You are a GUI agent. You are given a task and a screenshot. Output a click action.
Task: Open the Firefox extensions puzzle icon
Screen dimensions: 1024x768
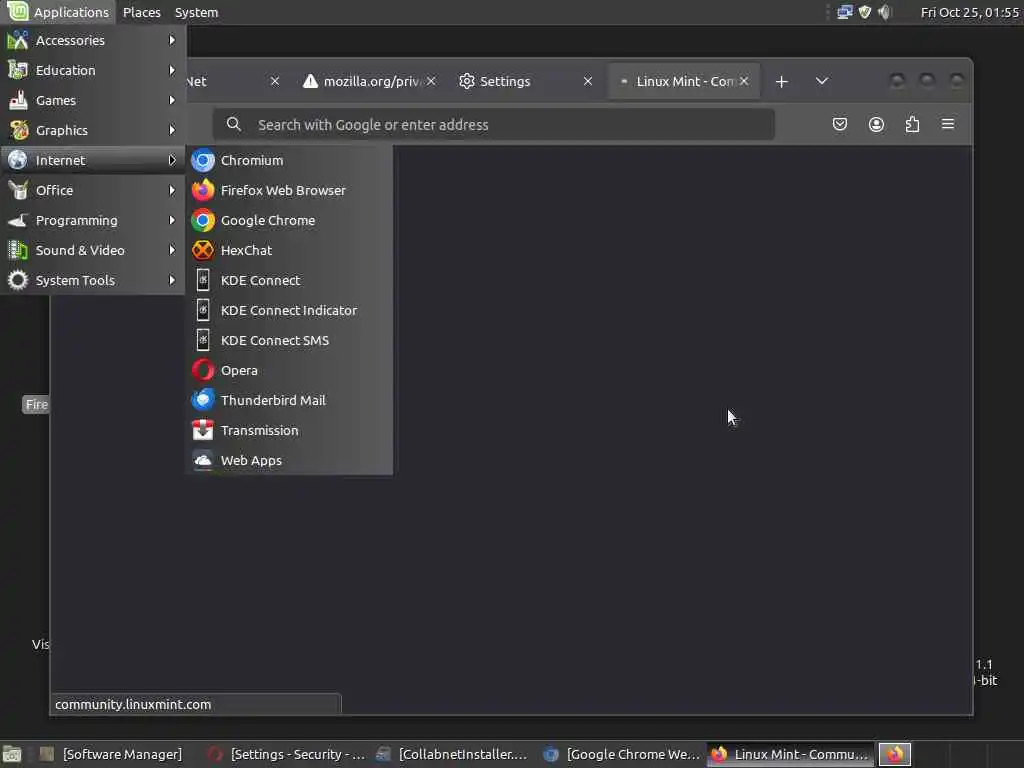click(x=912, y=124)
